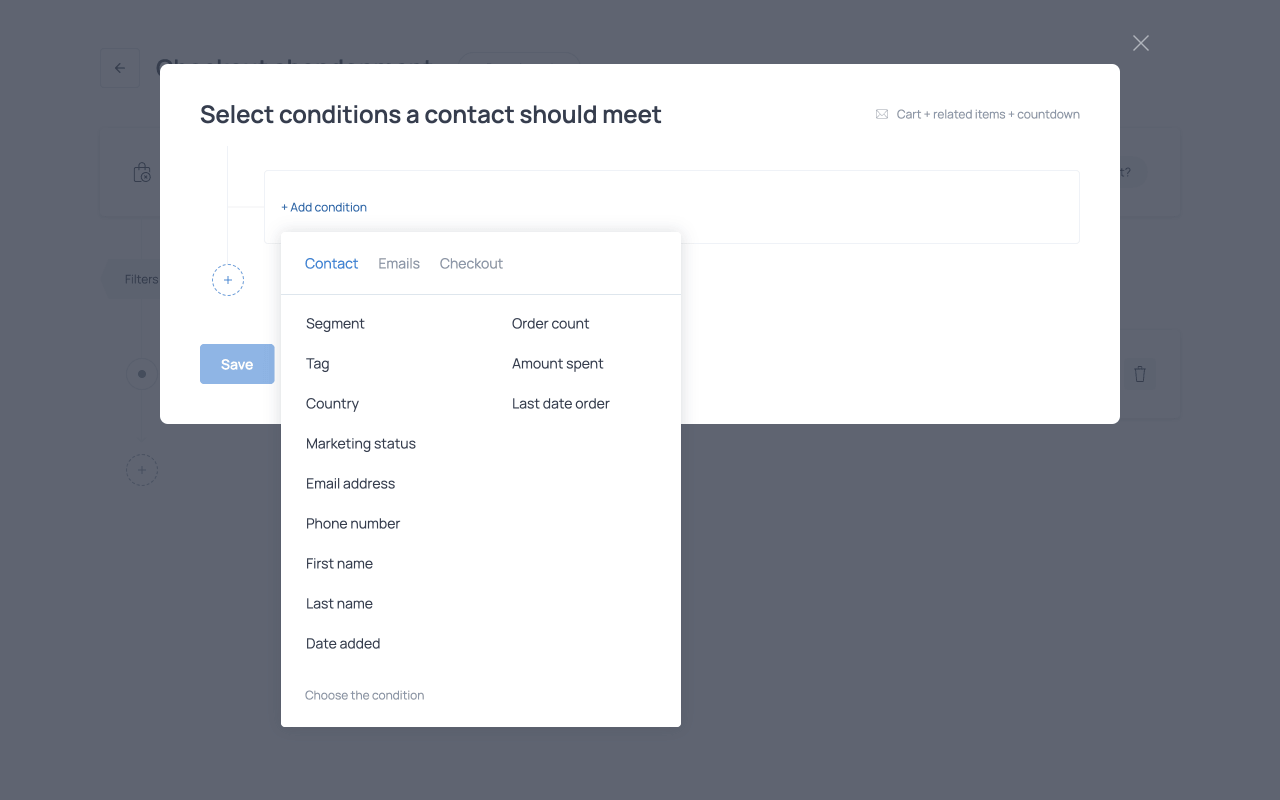Image resolution: width=1280 pixels, height=800 pixels.
Task: Select the Contact tab
Action: pyautogui.click(x=331, y=264)
